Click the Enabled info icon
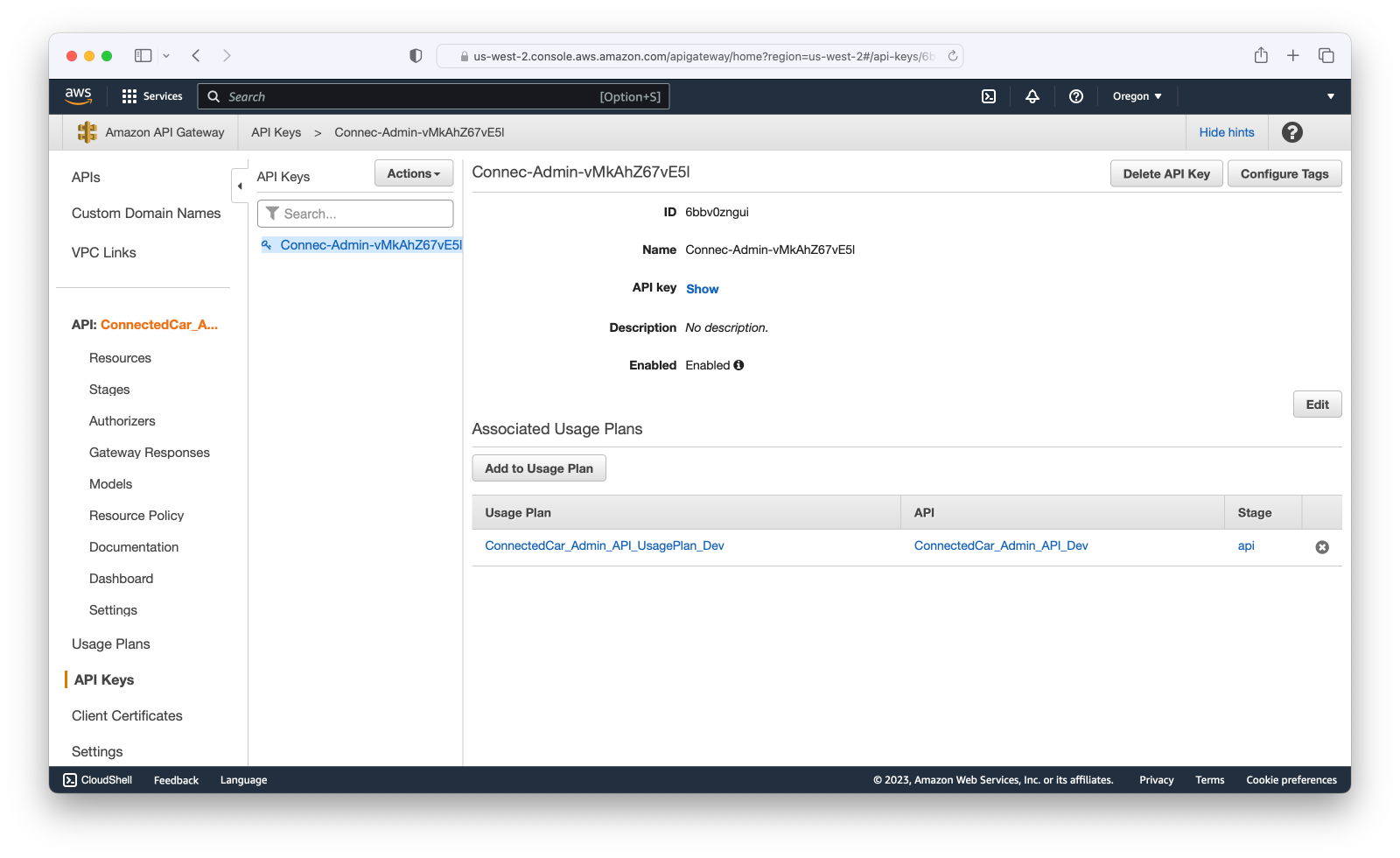 [x=739, y=365]
